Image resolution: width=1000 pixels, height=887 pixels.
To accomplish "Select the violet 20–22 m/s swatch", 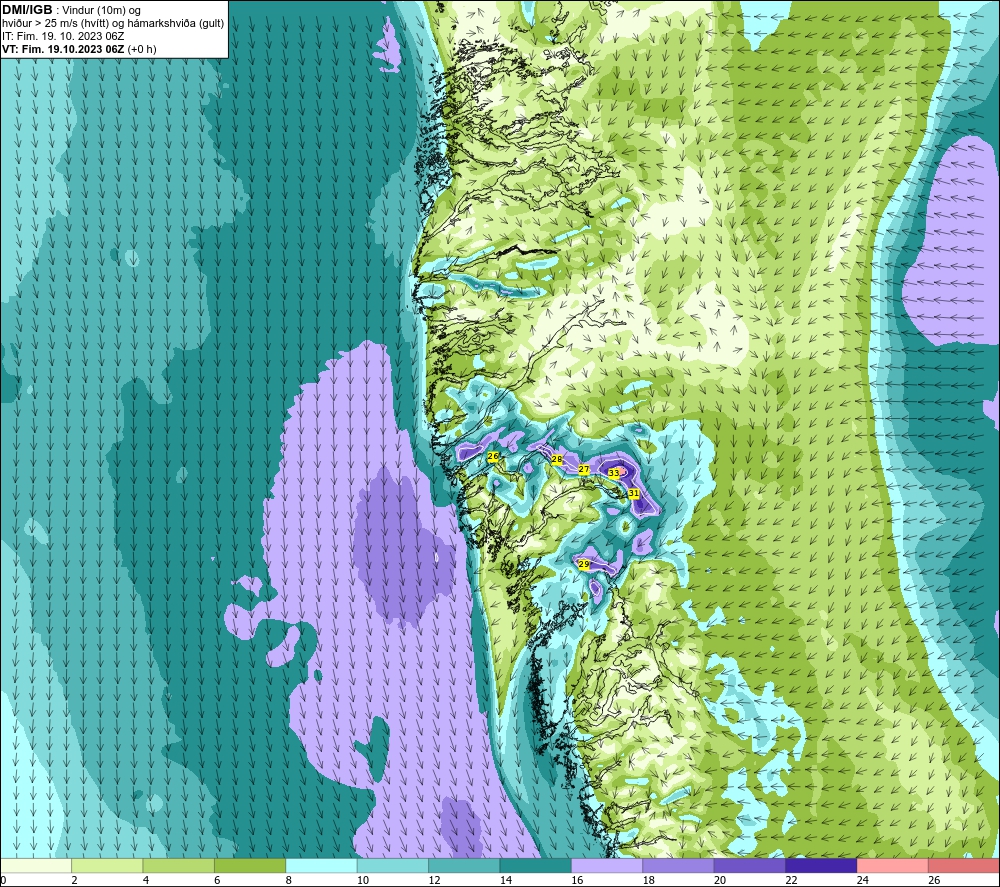I will [750, 866].
